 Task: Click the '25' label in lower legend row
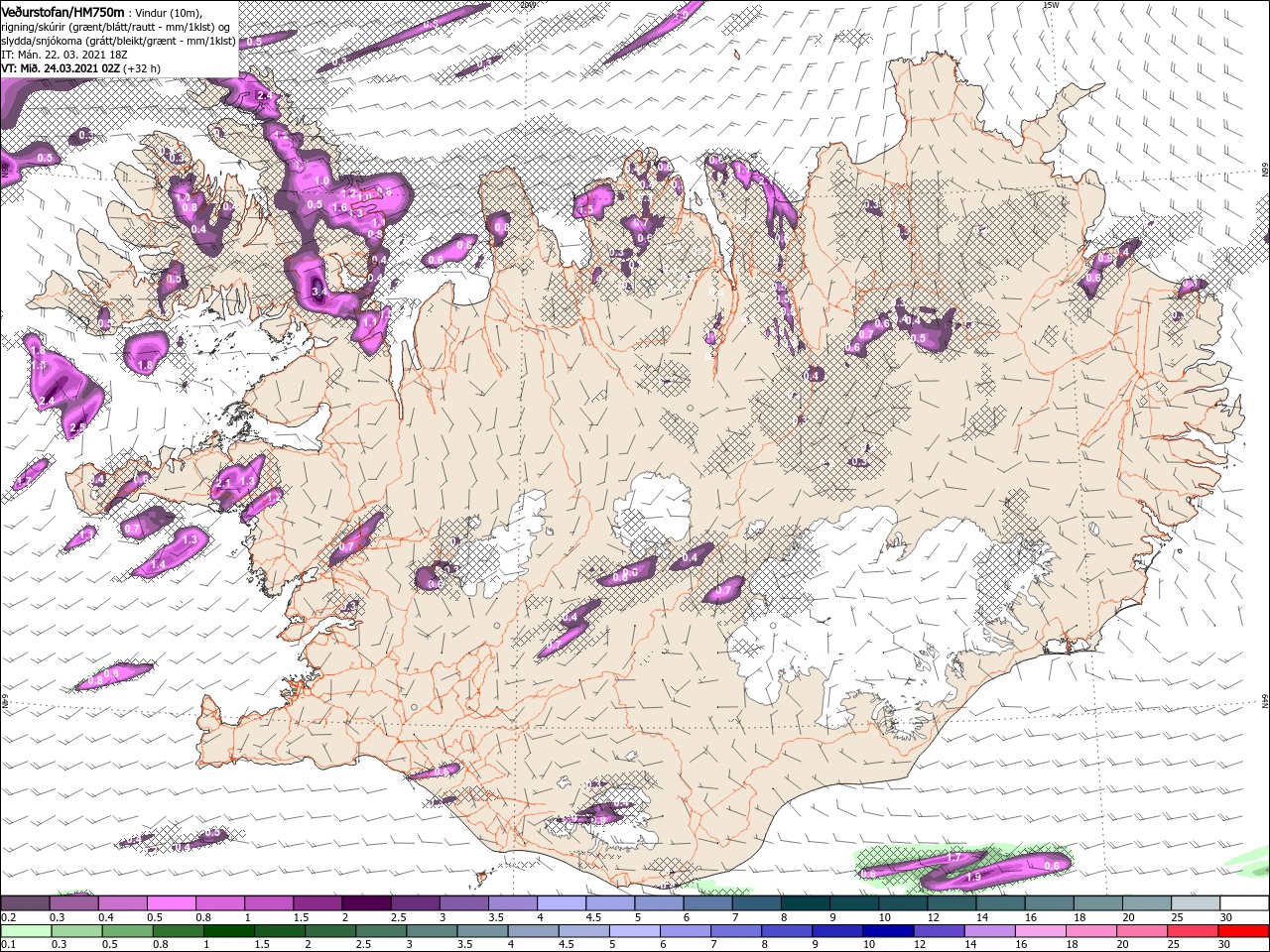(x=1174, y=945)
